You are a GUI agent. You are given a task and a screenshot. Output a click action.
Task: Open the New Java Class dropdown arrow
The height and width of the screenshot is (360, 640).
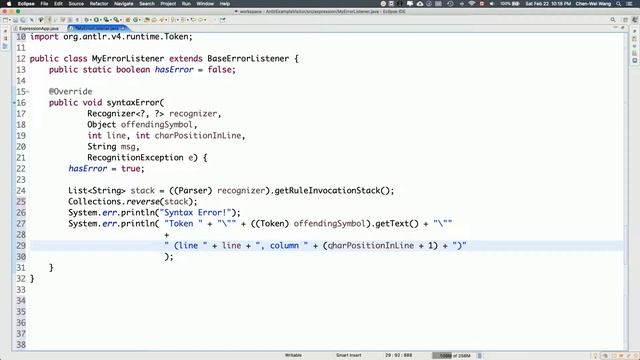click(x=140, y=20)
